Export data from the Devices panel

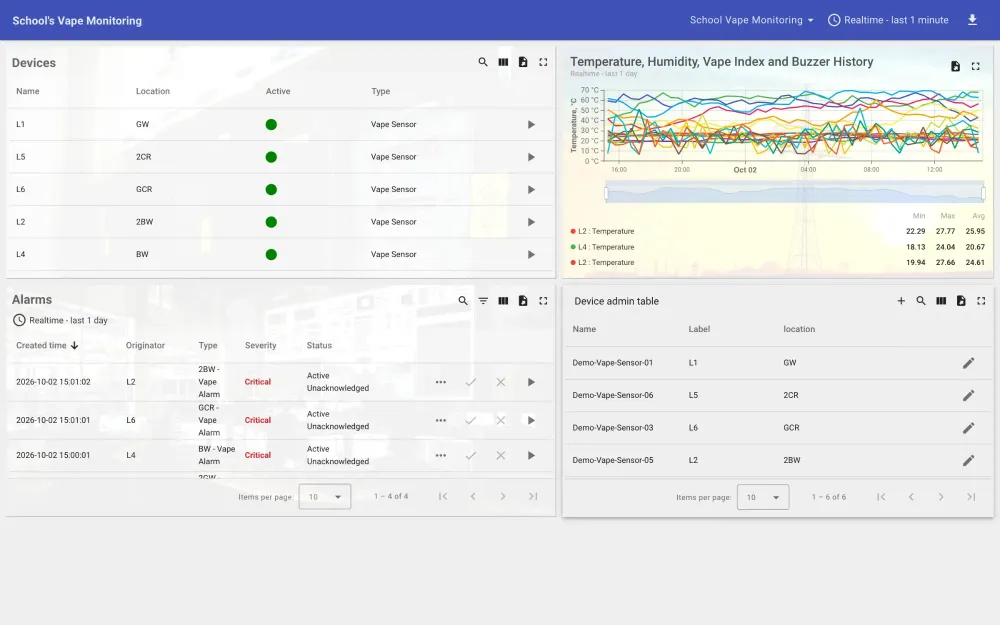[523, 62]
